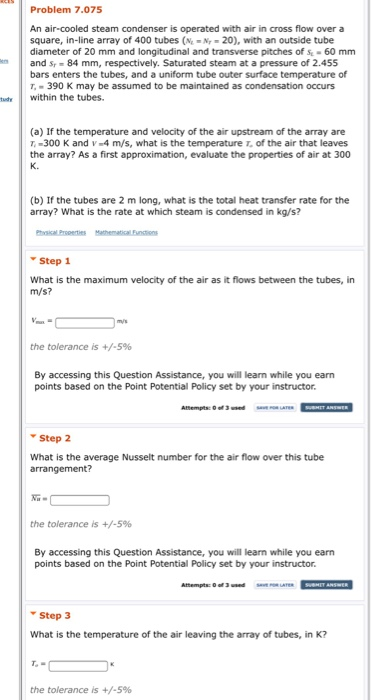Click the Vmax answer field in m/s
Viewport: 371px width, 700px height.
85,322
